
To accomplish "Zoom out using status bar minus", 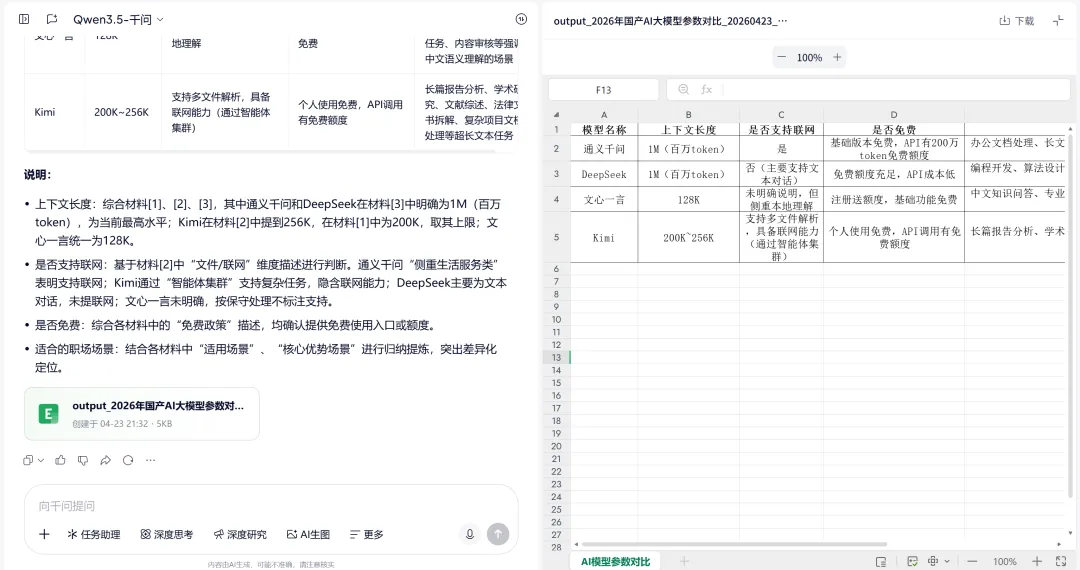I will 972,562.
